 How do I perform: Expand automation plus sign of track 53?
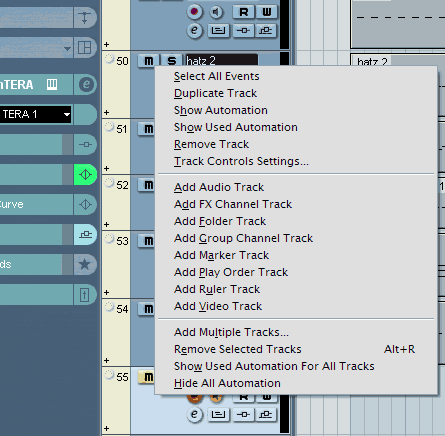106,292
